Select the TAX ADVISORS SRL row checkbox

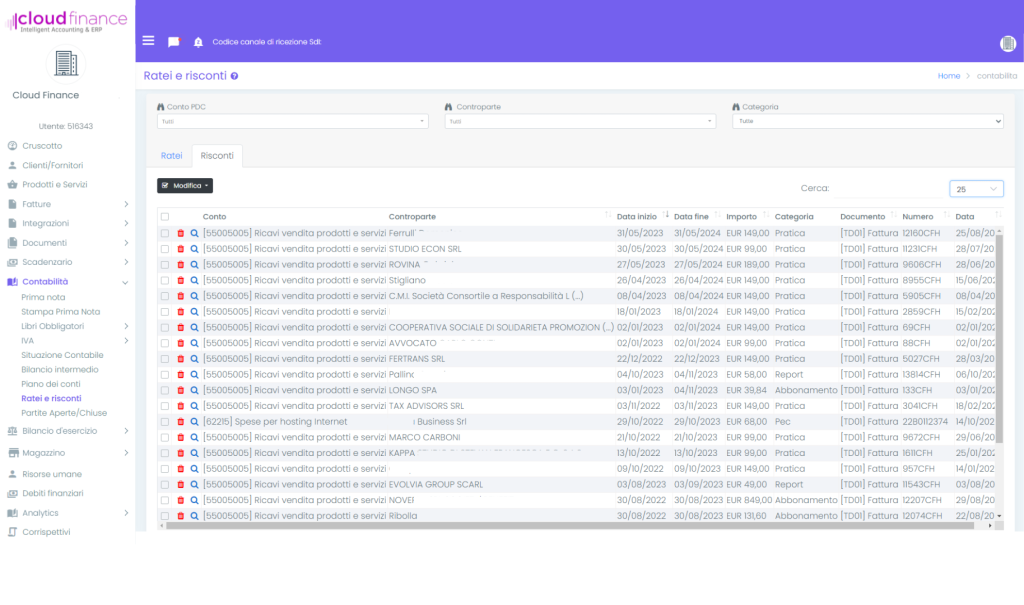pos(165,406)
